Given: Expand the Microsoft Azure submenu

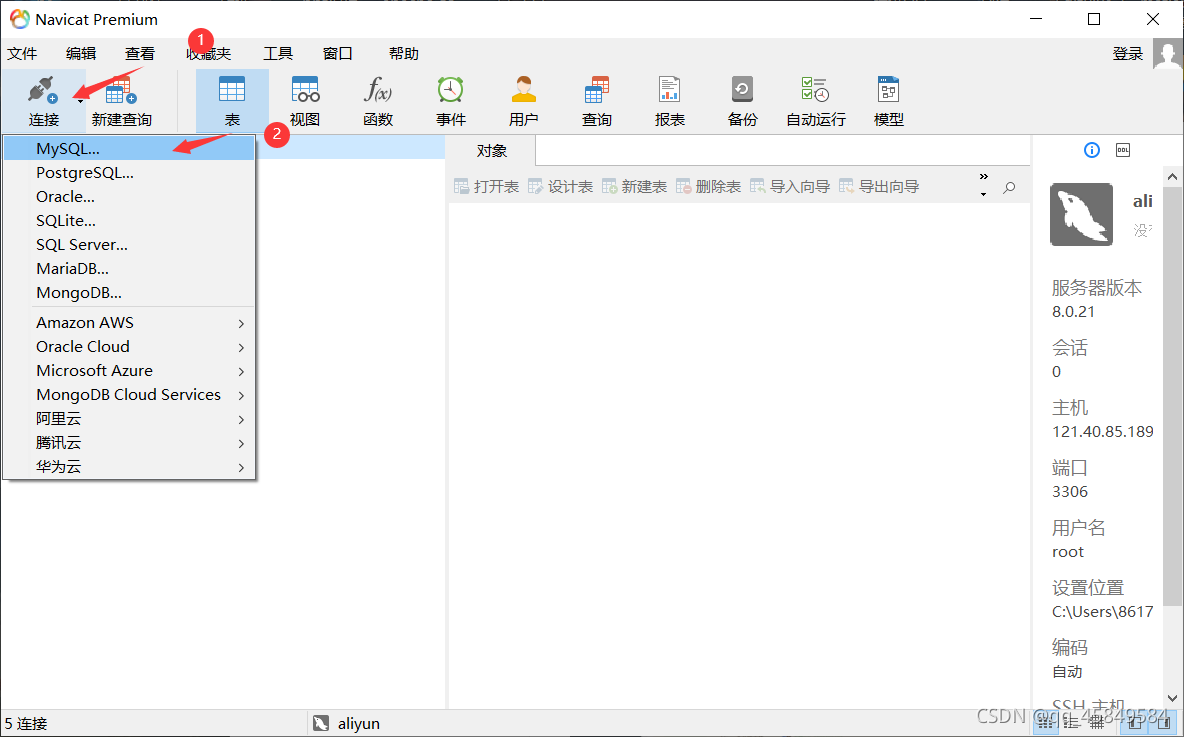Looking at the screenshot, I should pos(129,371).
